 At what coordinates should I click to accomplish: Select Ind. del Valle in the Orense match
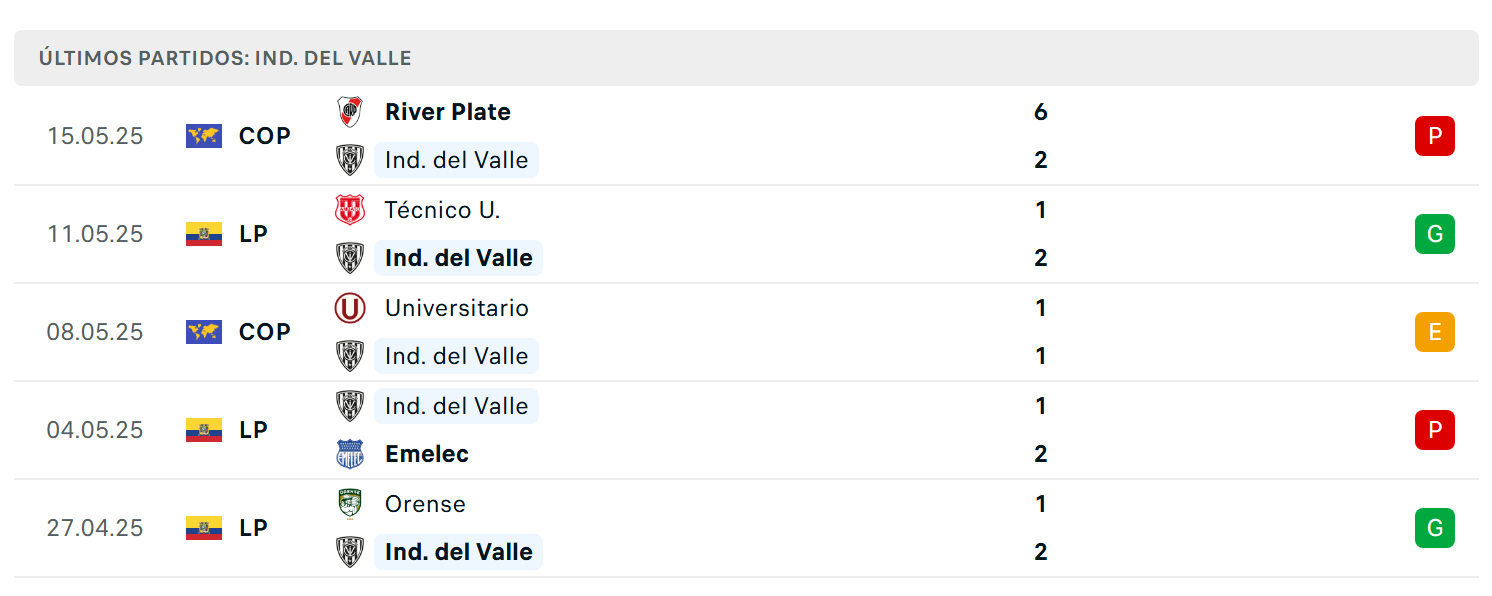point(458,552)
